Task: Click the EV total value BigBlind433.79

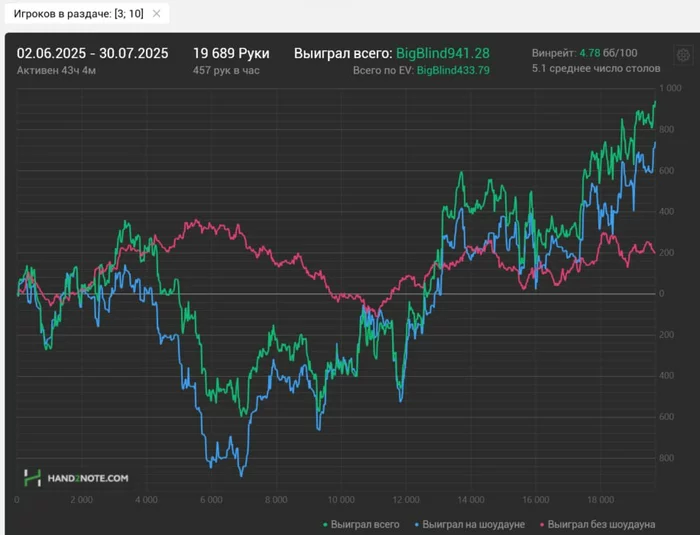Action: pyautogui.click(x=453, y=71)
